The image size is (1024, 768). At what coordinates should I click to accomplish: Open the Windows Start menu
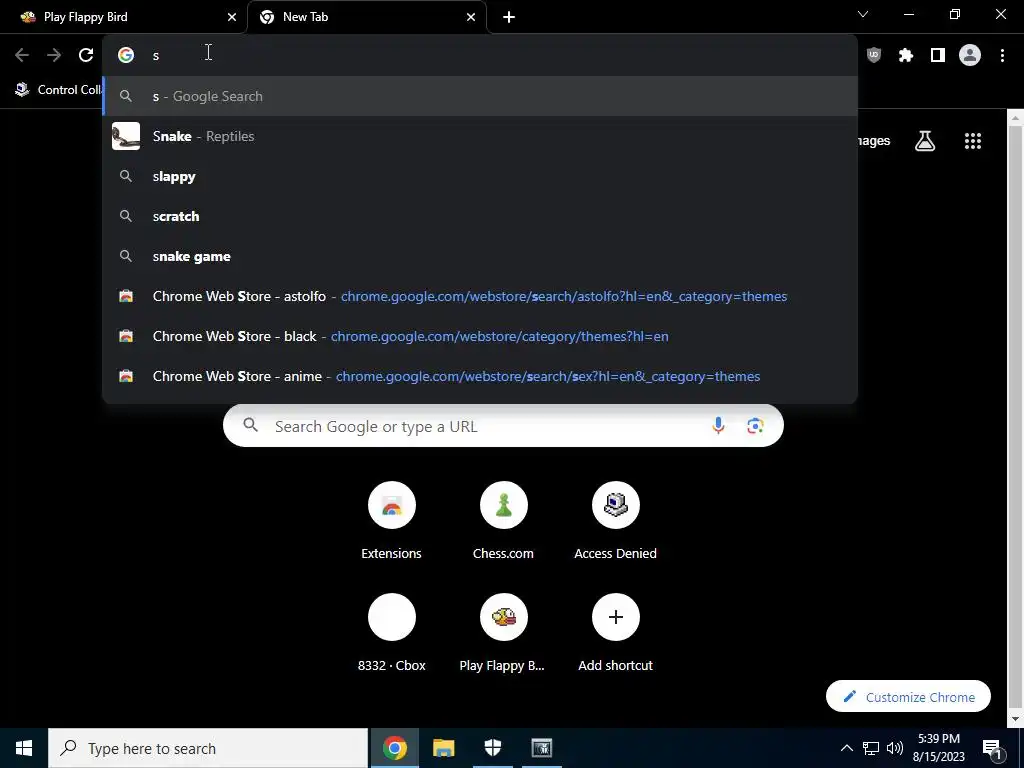[24, 748]
